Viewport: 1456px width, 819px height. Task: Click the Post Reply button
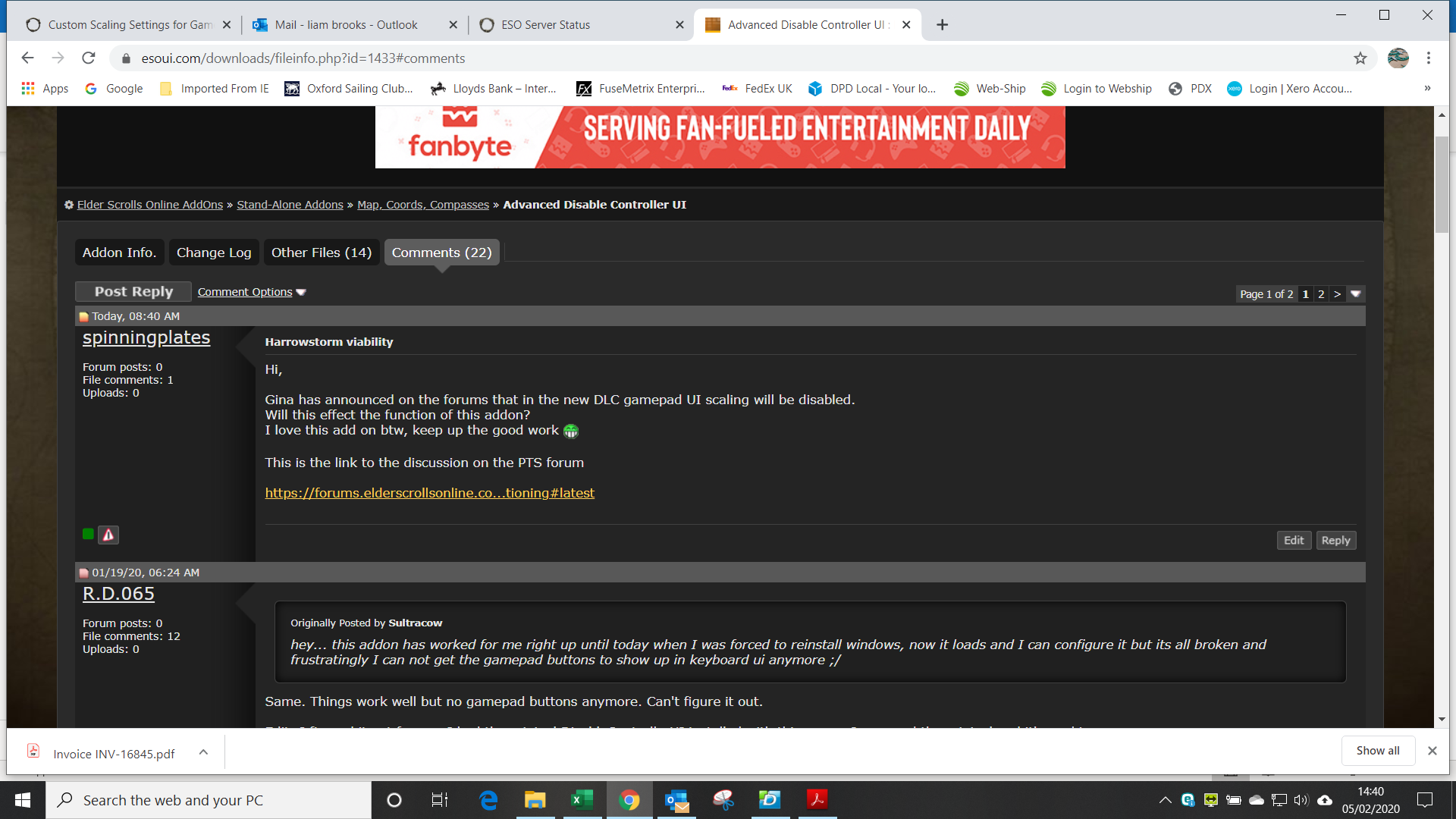tap(133, 292)
